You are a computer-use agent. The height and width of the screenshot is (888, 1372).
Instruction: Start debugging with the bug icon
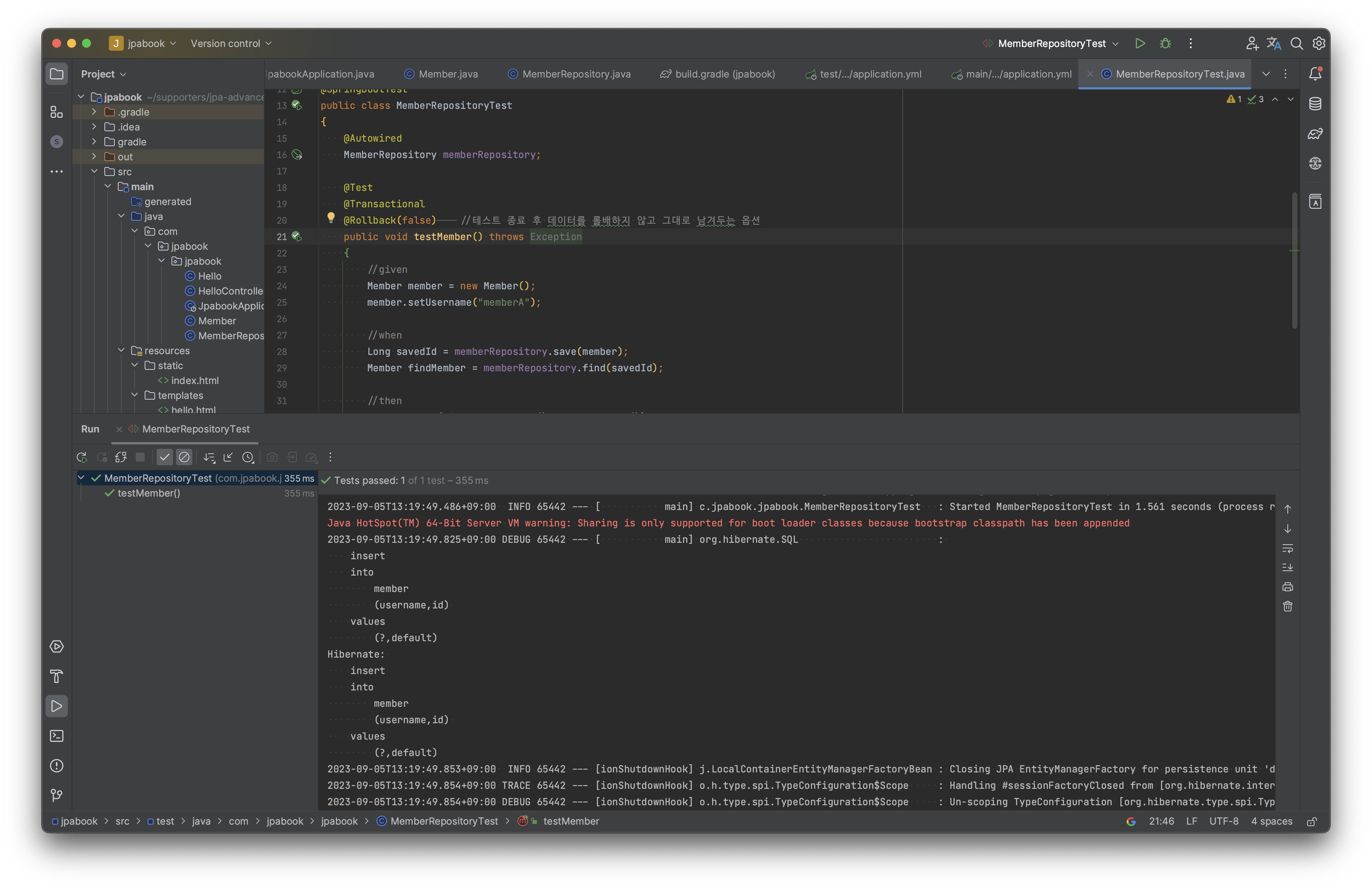pos(1165,43)
